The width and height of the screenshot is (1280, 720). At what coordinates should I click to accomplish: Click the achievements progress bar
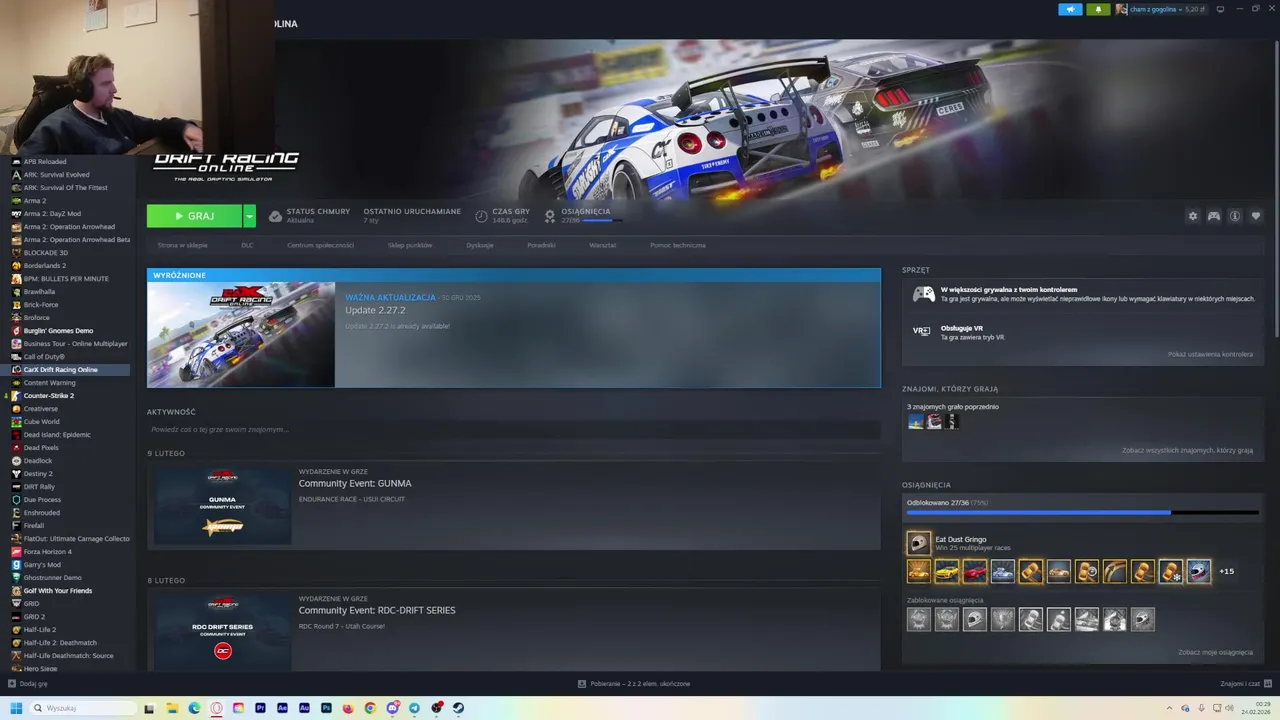tap(1082, 512)
